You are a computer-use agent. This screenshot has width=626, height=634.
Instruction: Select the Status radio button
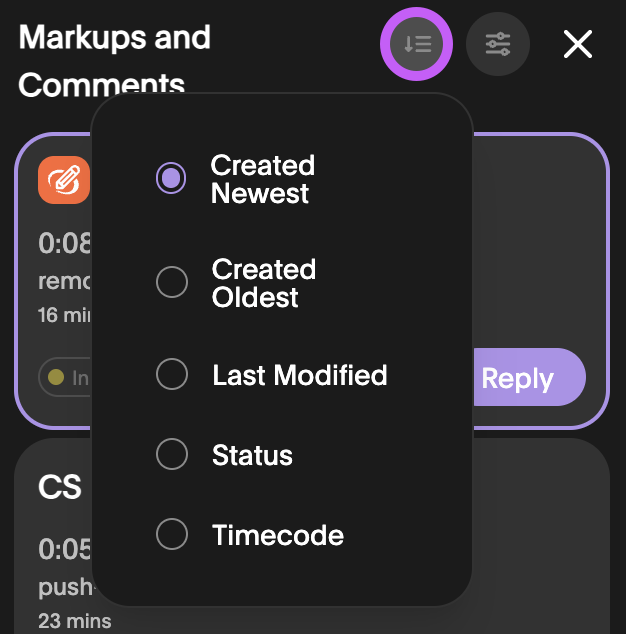pyautogui.click(x=172, y=454)
